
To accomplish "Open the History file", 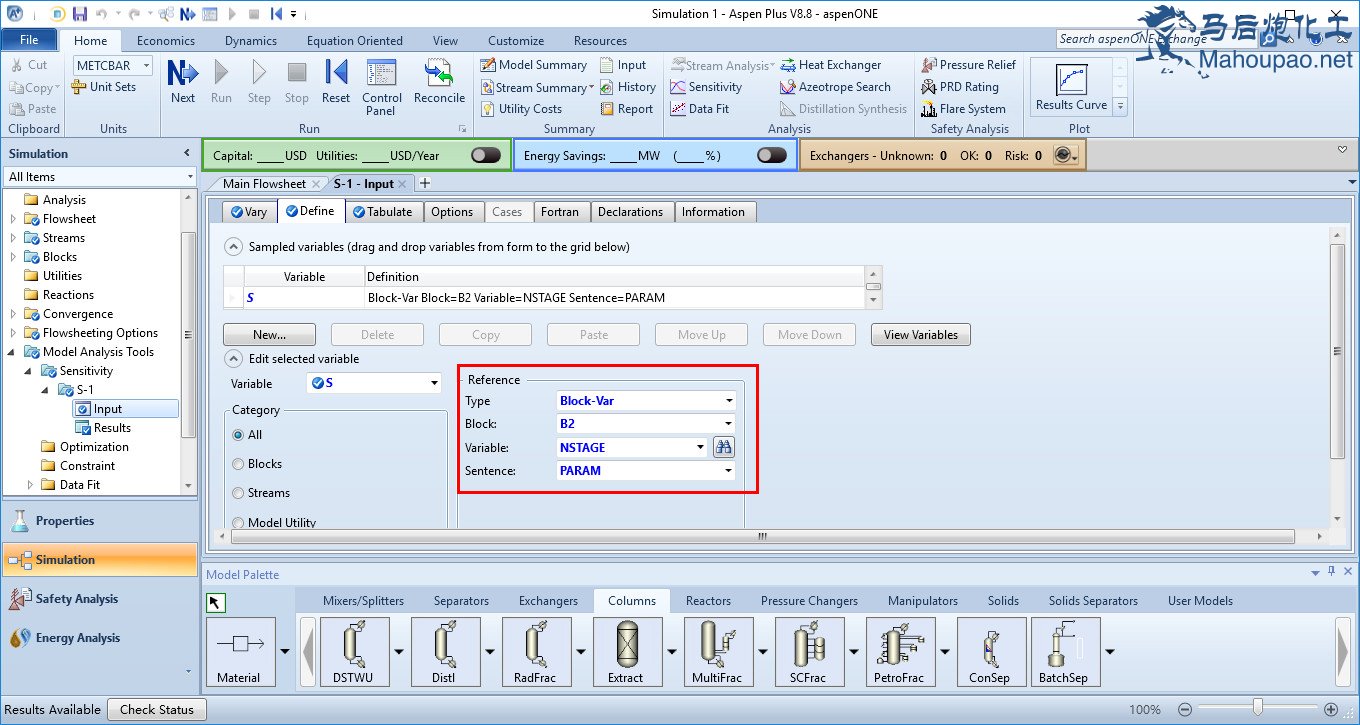I will pyautogui.click(x=627, y=87).
